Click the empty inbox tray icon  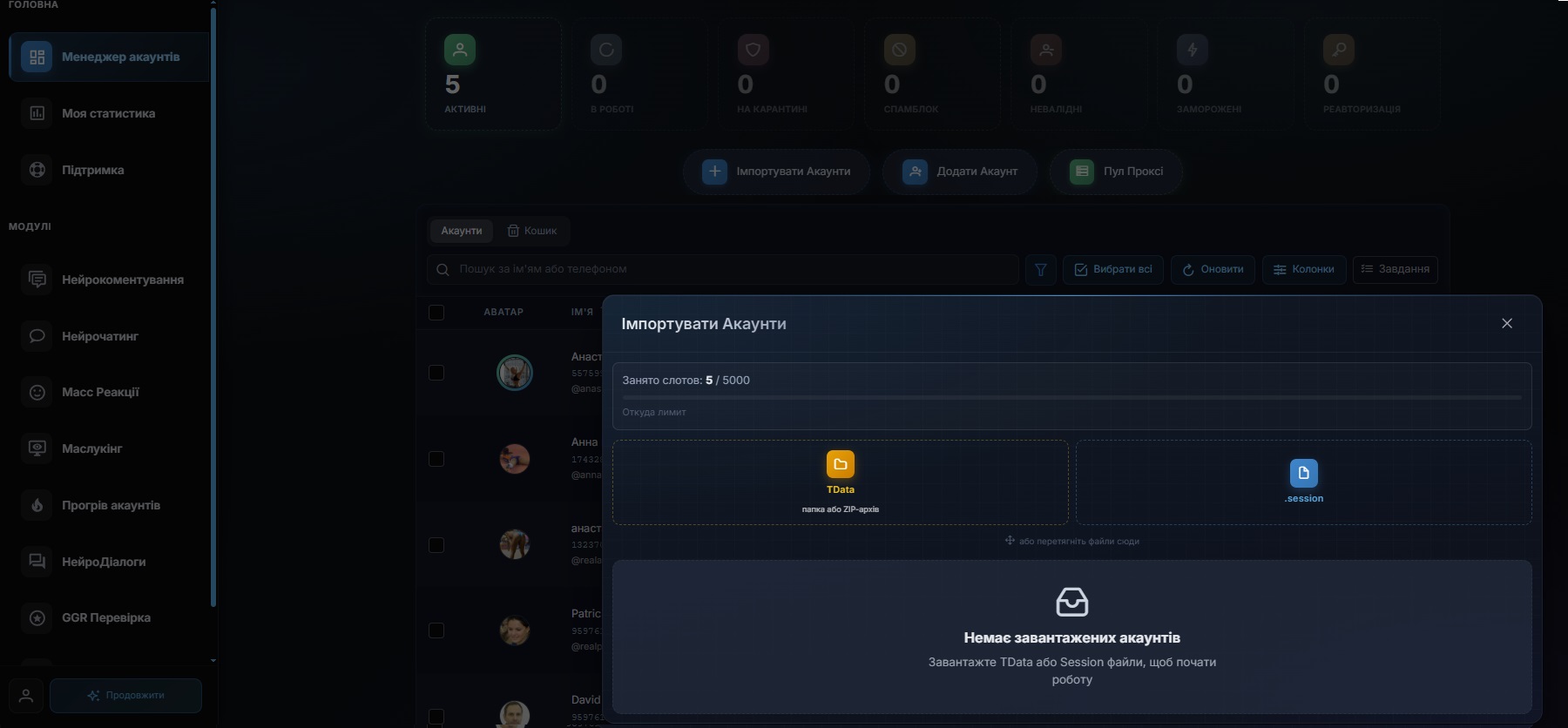tap(1072, 602)
